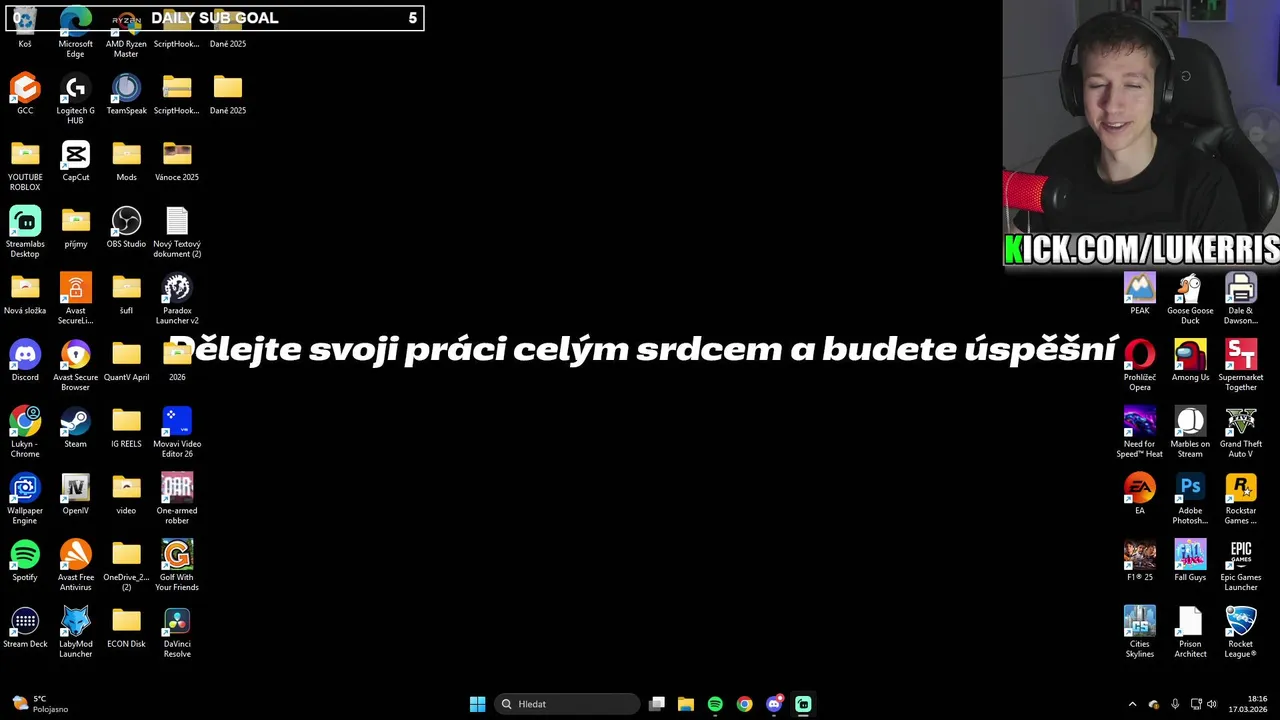Click the Hledat search box
The height and width of the screenshot is (720, 1280).
coord(567,704)
